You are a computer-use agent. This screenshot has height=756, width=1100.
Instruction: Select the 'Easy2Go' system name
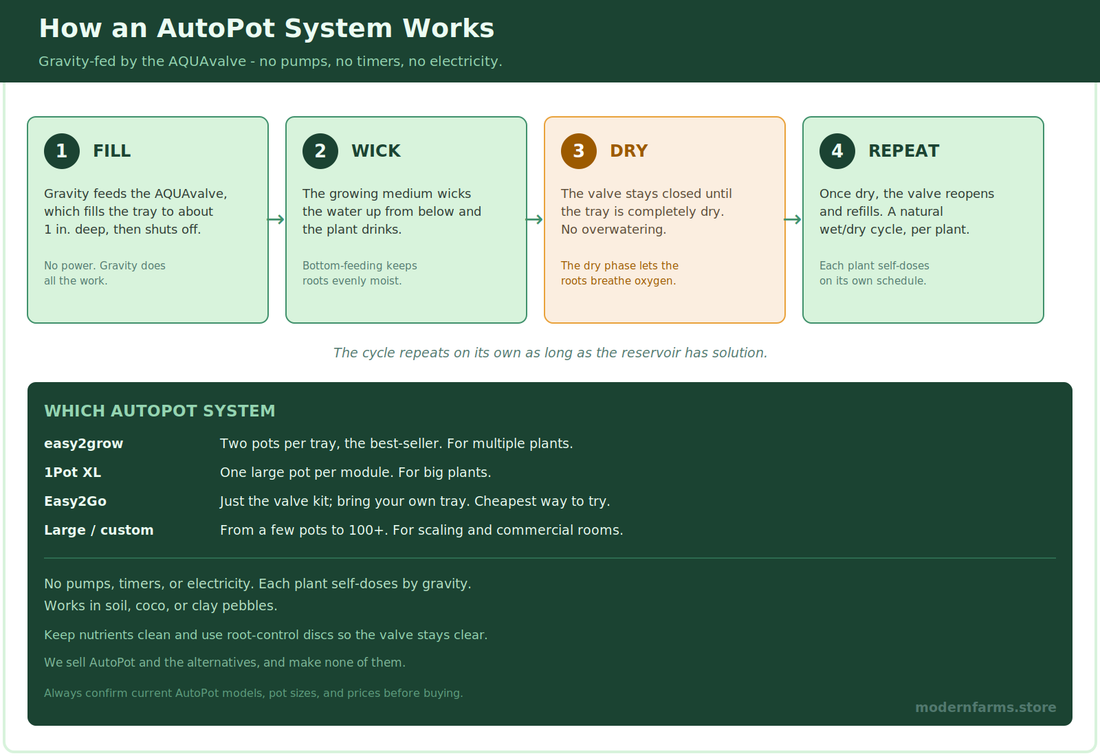pos(75,501)
